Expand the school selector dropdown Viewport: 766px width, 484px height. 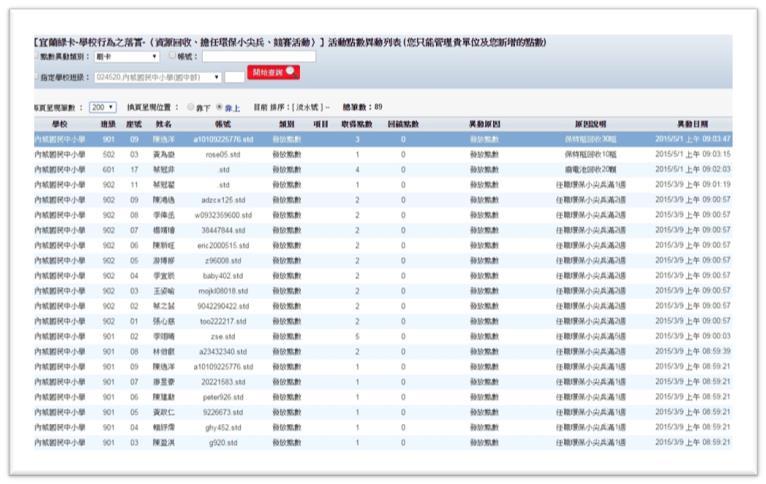tap(158, 77)
